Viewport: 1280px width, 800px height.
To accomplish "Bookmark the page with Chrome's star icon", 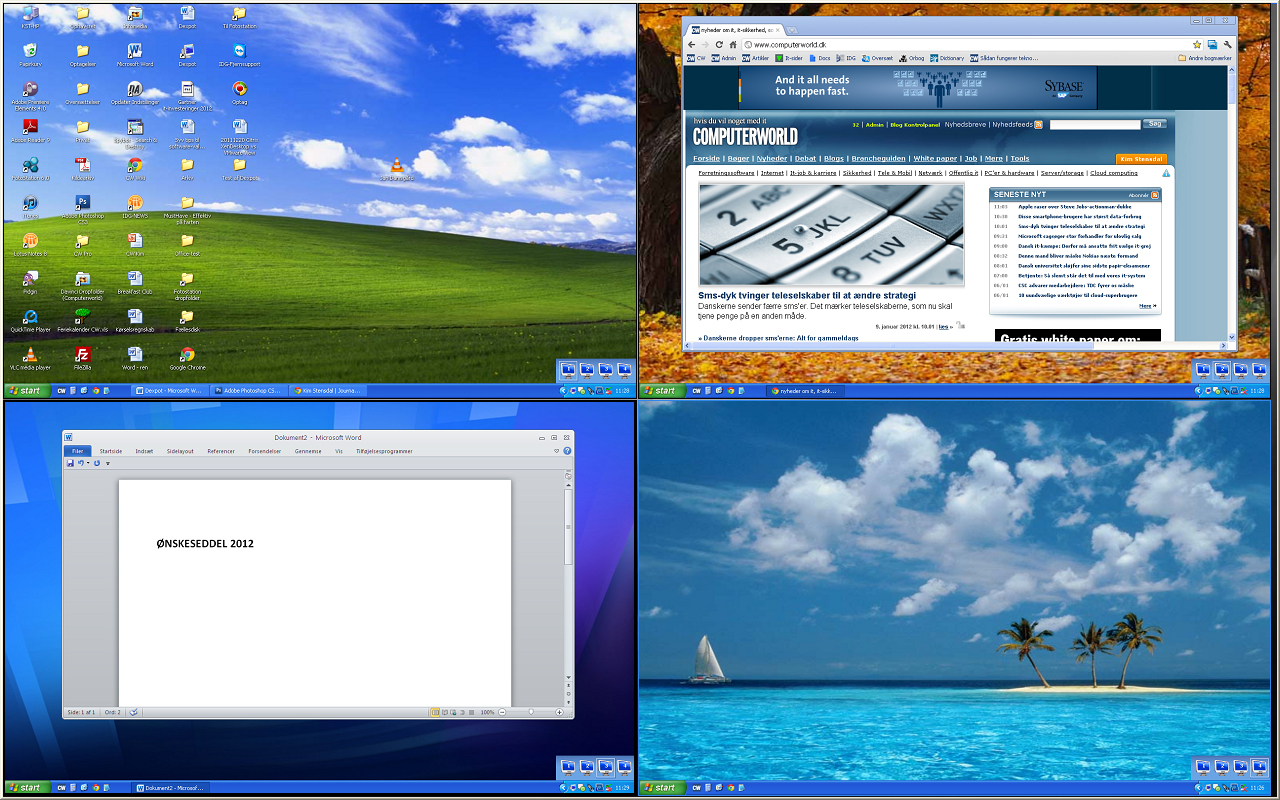I will click(x=1196, y=45).
